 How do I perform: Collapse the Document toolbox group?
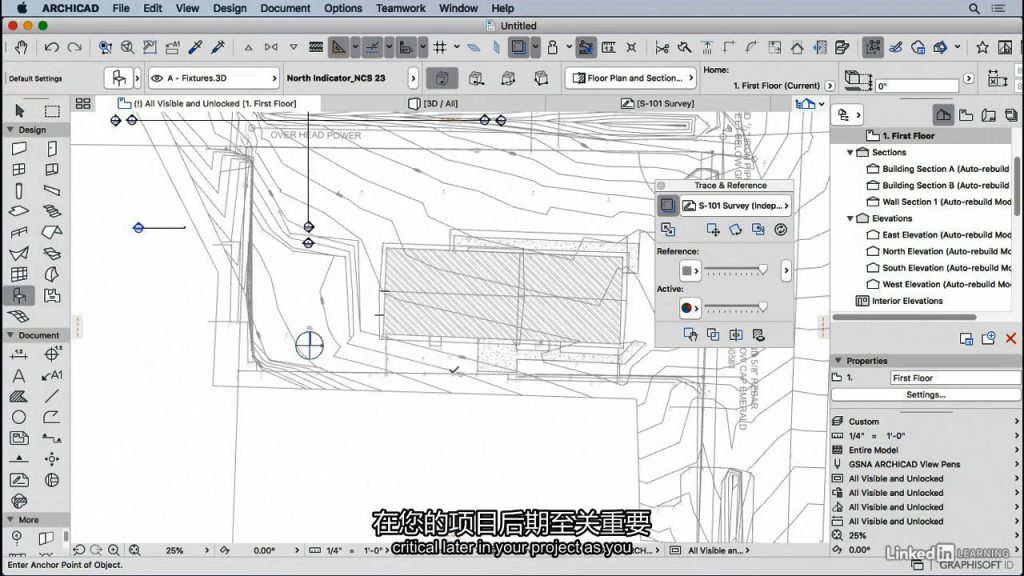pos(10,334)
